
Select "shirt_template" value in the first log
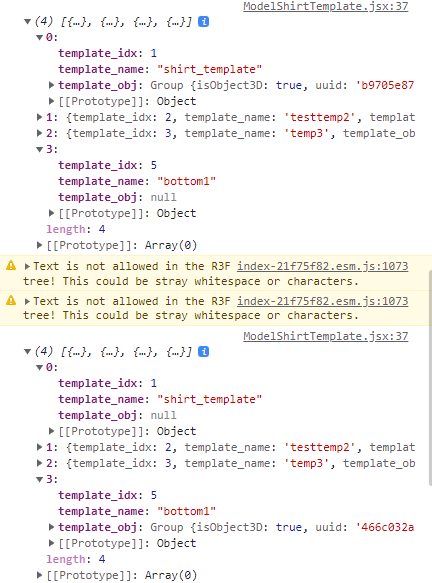coord(210,69)
